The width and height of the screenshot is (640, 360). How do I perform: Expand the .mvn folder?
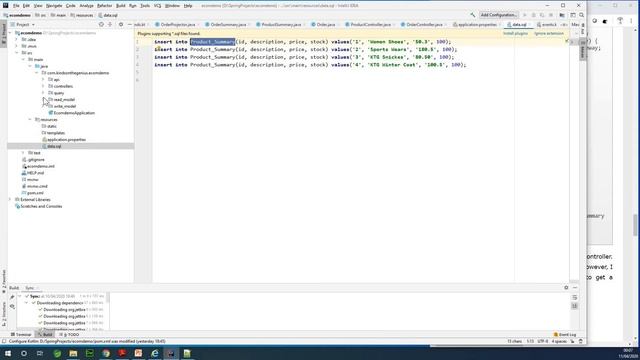pyautogui.click(x=17, y=46)
